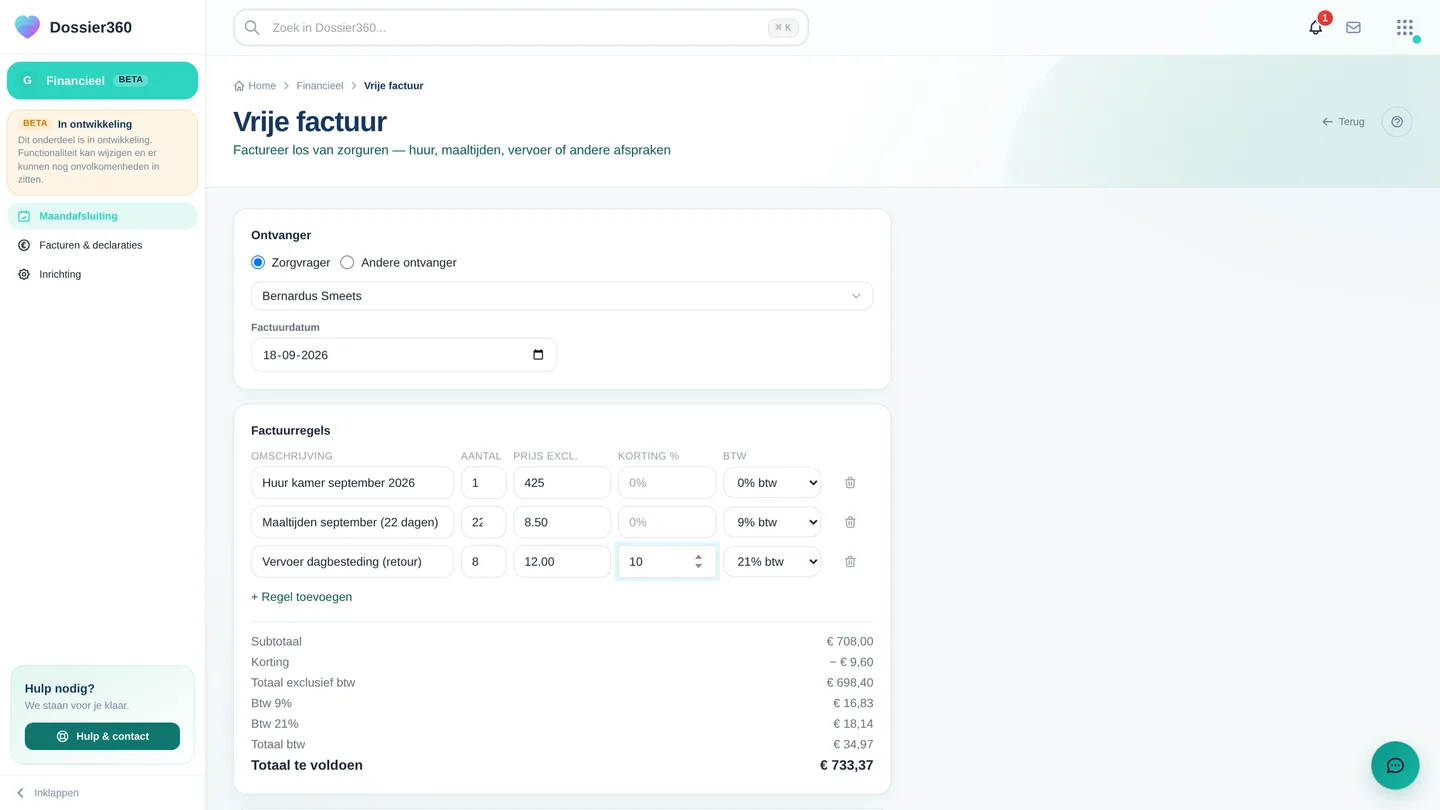Click the Factuurdatum field 18-09-2026
The image size is (1440, 810).
[x=404, y=355]
